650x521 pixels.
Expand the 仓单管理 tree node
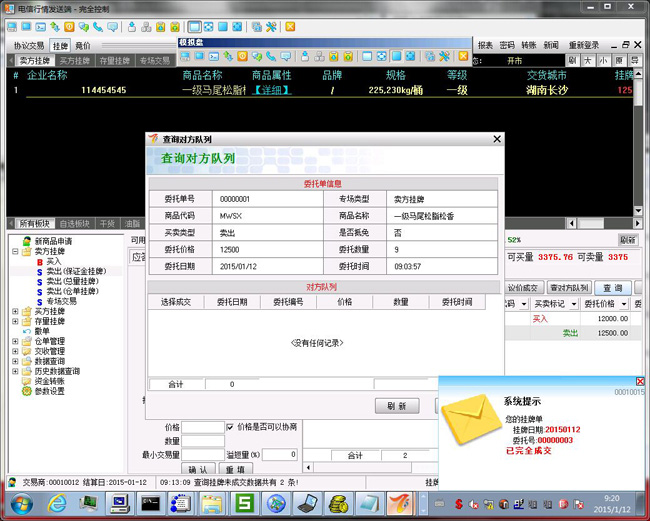(x=15, y=341)
